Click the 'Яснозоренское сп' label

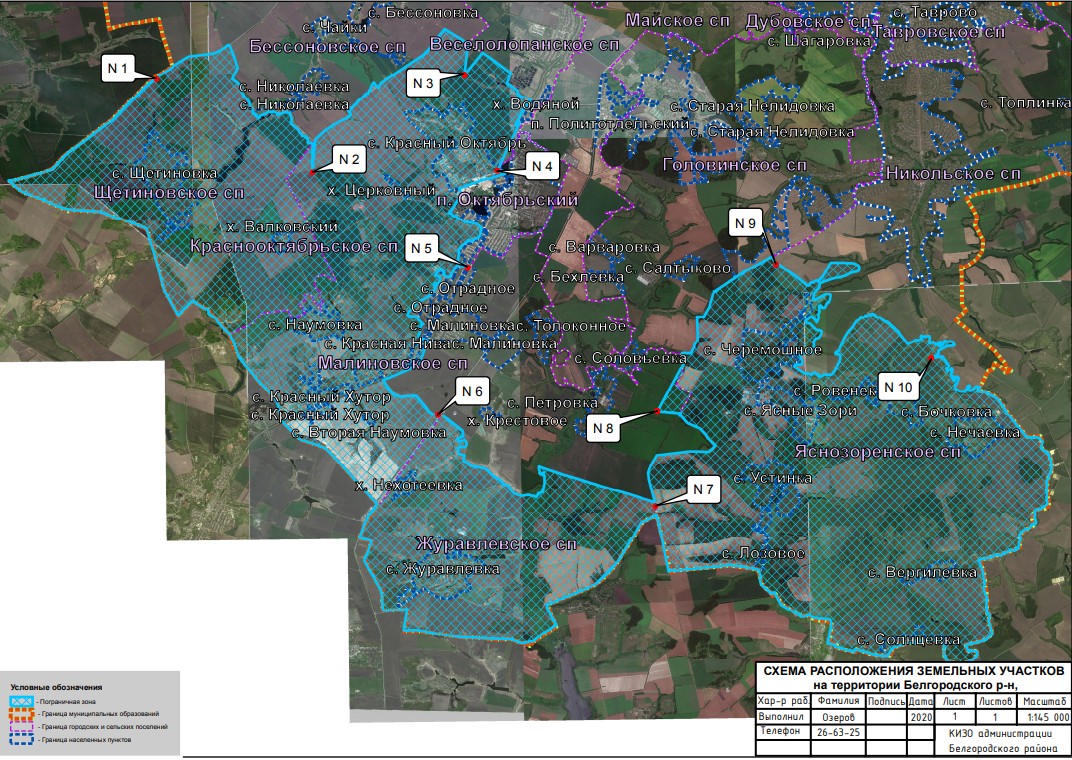[x=878, y=452]
